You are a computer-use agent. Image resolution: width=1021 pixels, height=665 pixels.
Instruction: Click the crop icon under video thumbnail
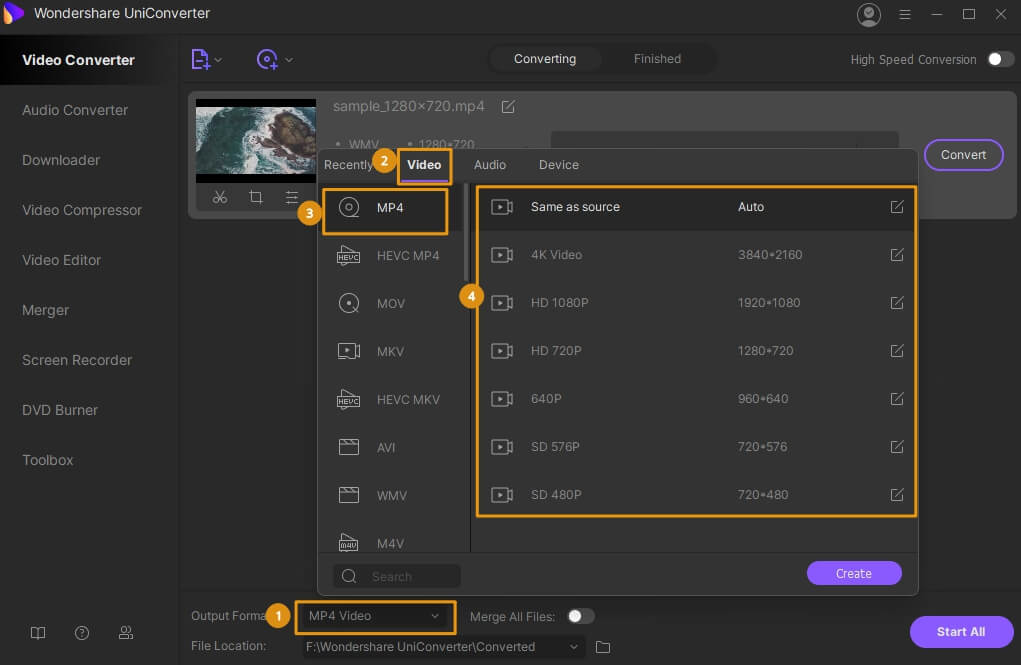tap(256, 198)
